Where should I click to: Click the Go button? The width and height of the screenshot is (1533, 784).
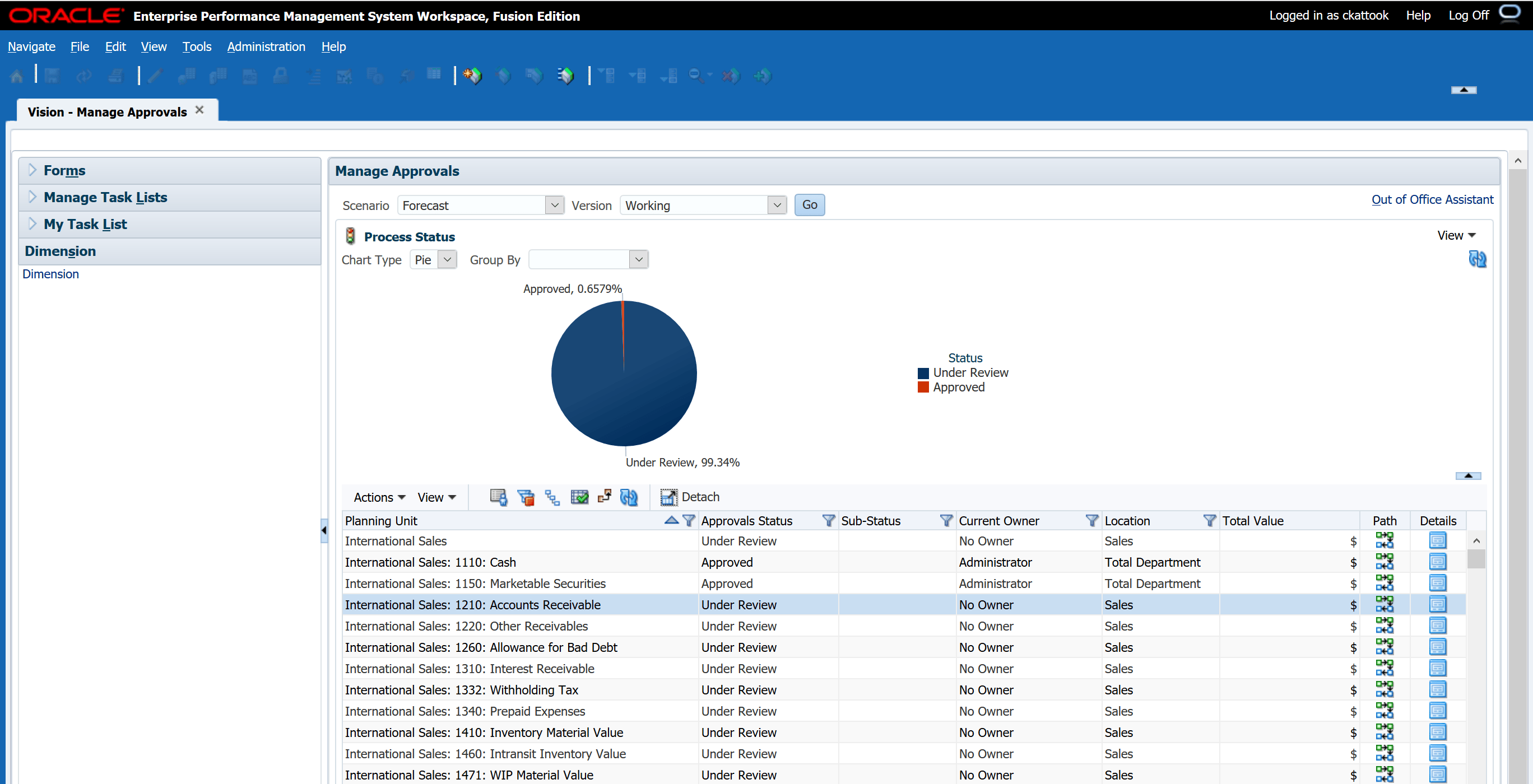pyautogui.click(x=809, y=204)
